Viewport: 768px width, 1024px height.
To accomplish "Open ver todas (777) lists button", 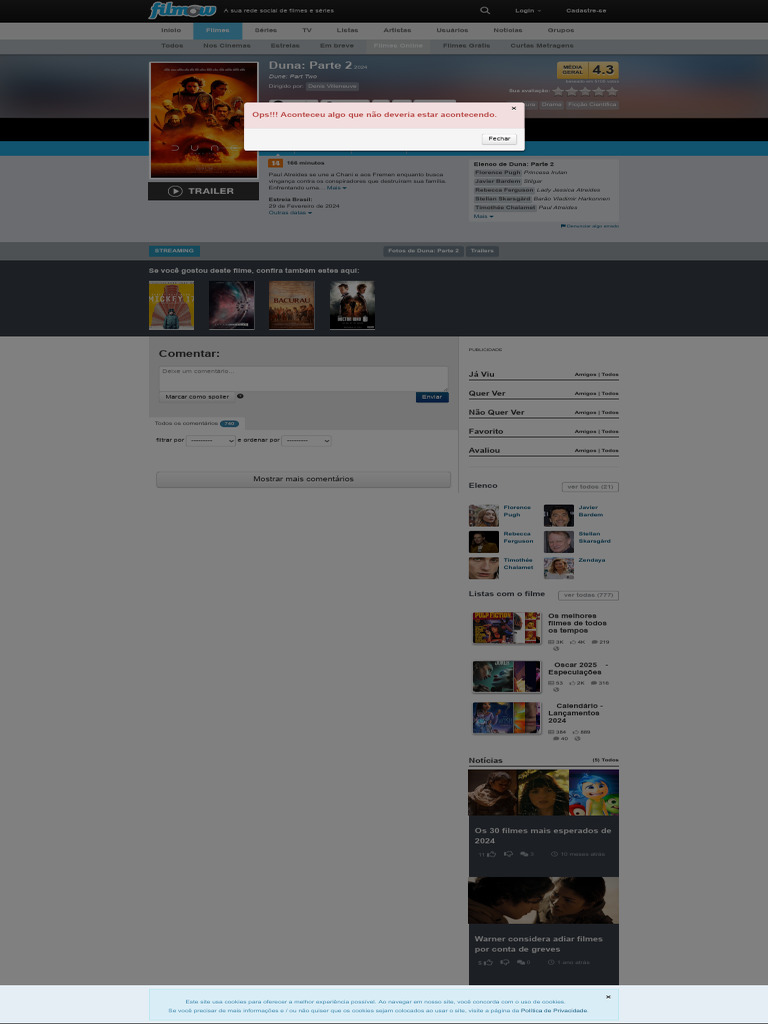I will [588, 596].
